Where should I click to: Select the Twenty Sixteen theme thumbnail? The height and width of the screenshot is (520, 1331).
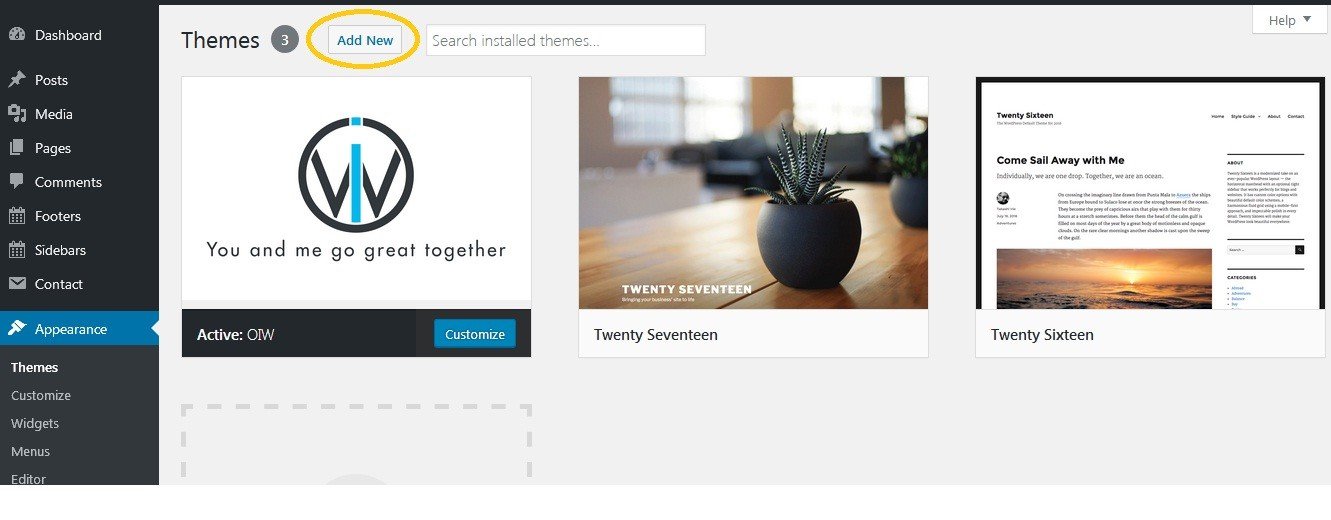[x=1150, y=193]
